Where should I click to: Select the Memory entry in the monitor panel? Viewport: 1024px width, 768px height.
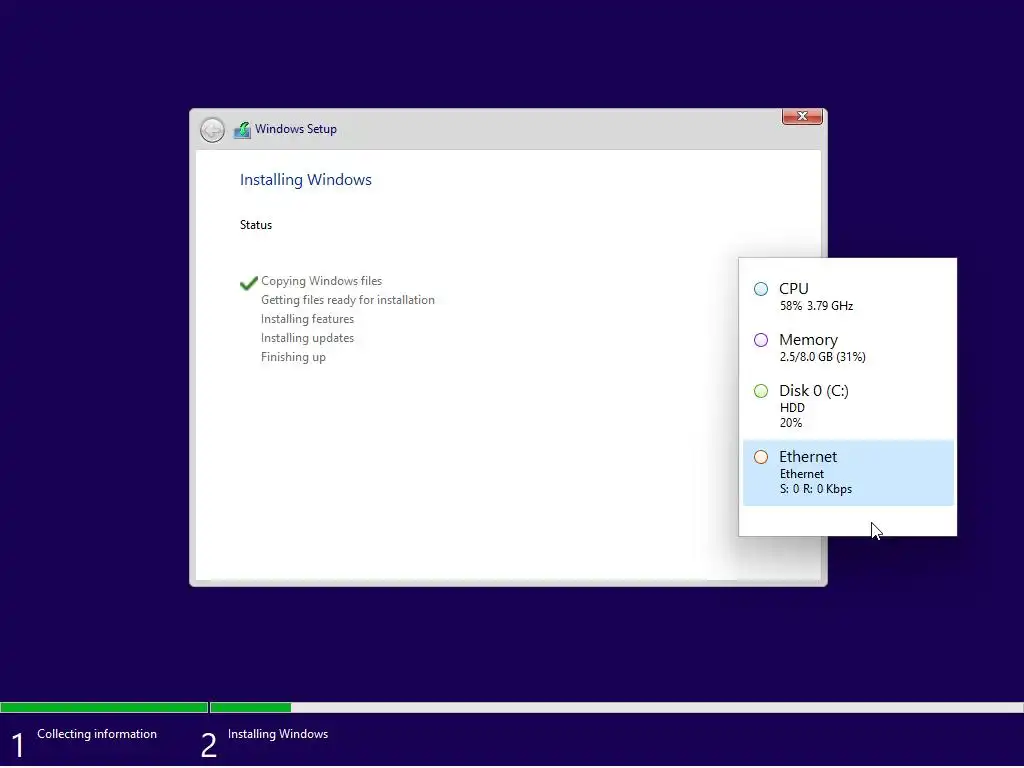coord(848,347)
